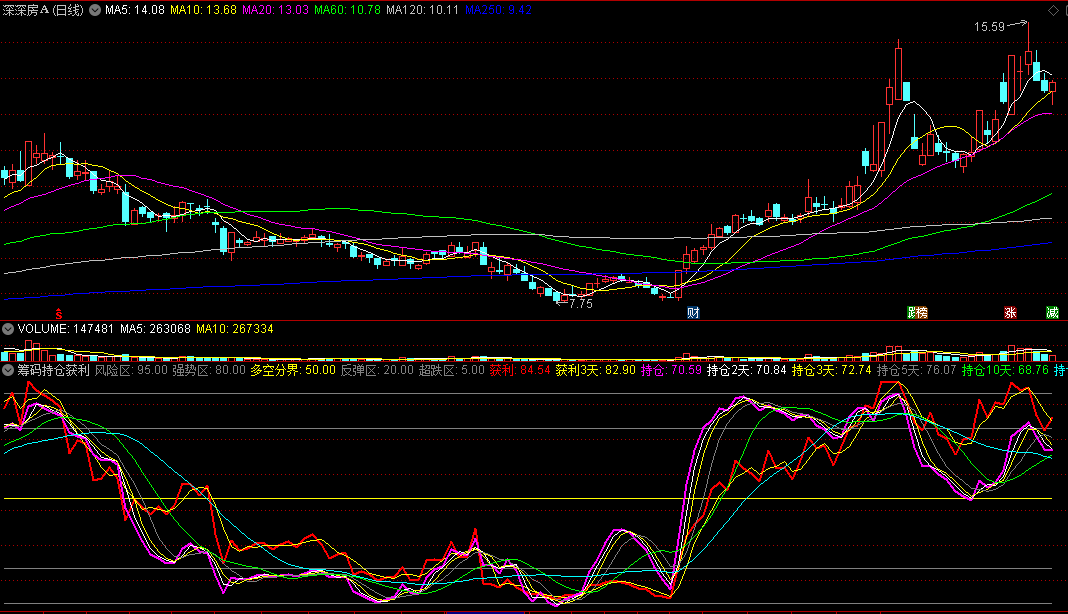Click the 反弹区: 20.00 label
This screenshot has height=614, width=1068.
point(377,370)
